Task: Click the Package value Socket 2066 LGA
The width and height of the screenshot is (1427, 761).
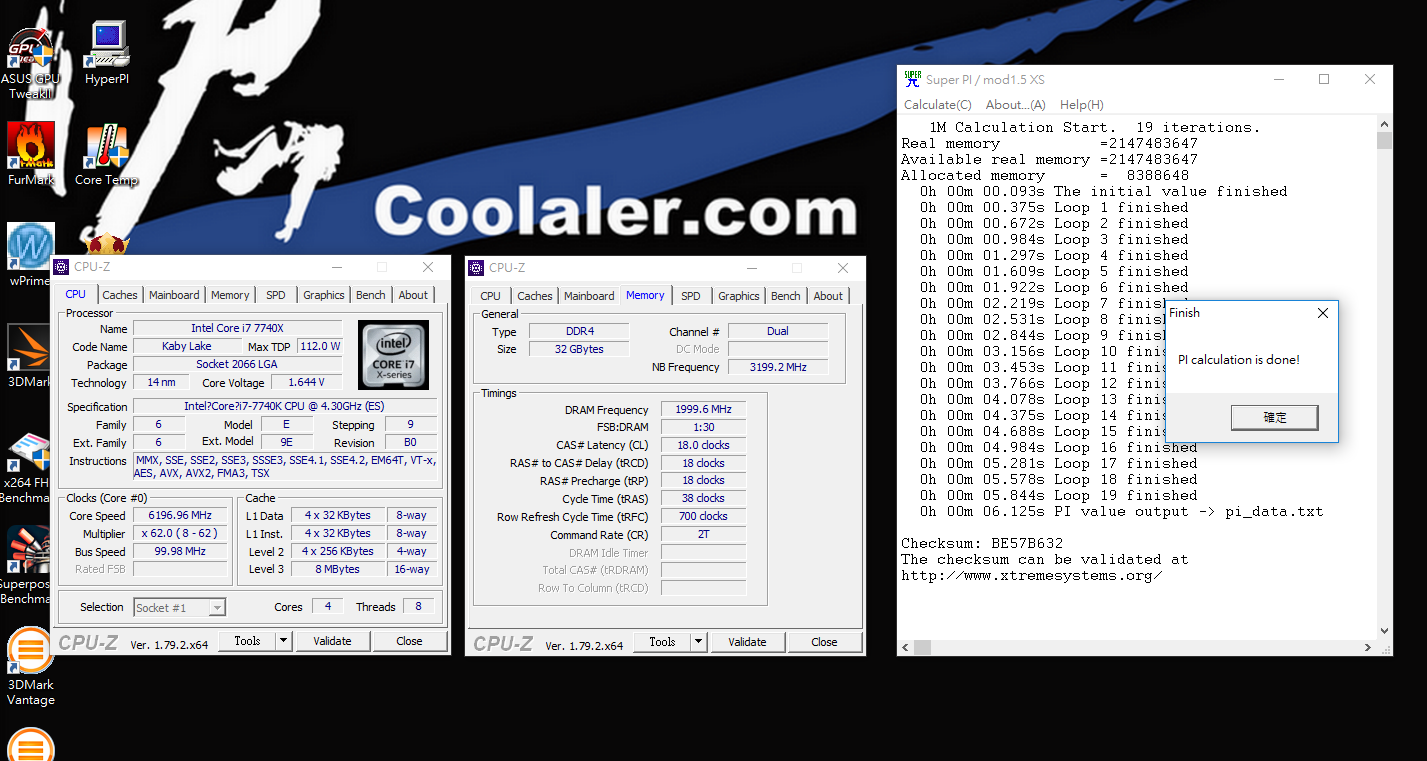Action: coord(237,364)
